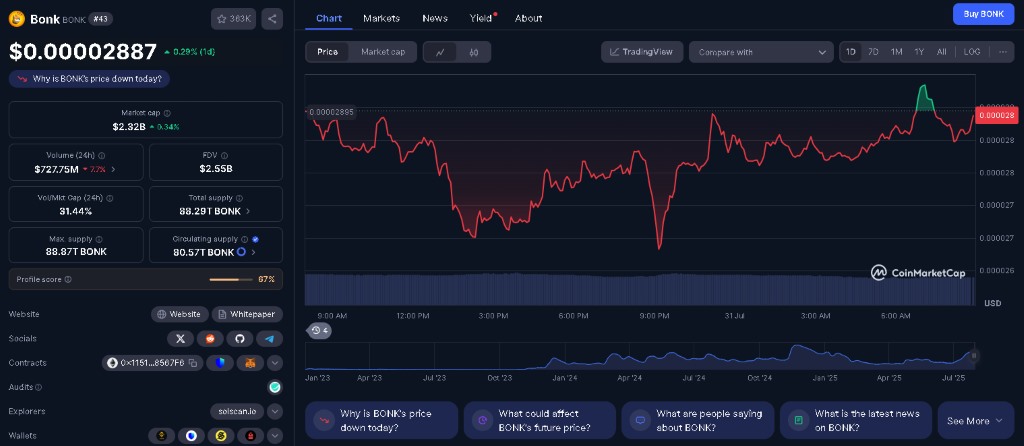Open the News tab

tap(435, 18)
